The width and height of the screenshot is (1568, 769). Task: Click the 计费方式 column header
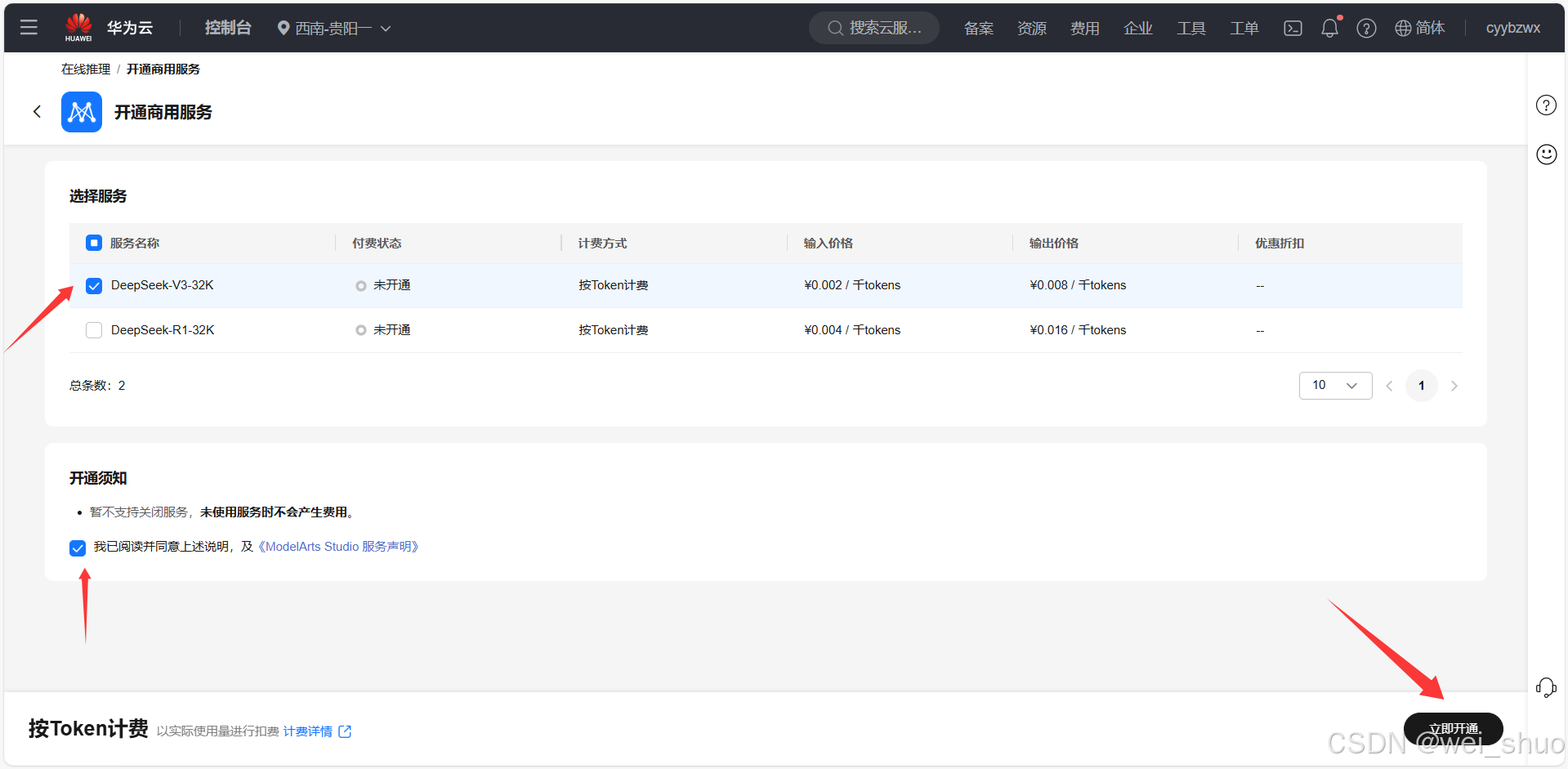pos(602,244)
